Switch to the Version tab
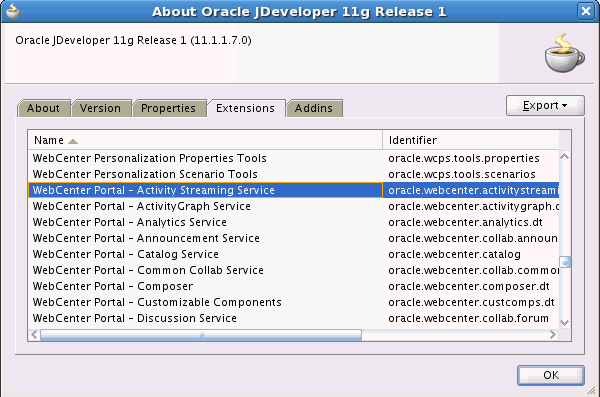The height and width of the screenshot is (397, 600). point(100,108)
